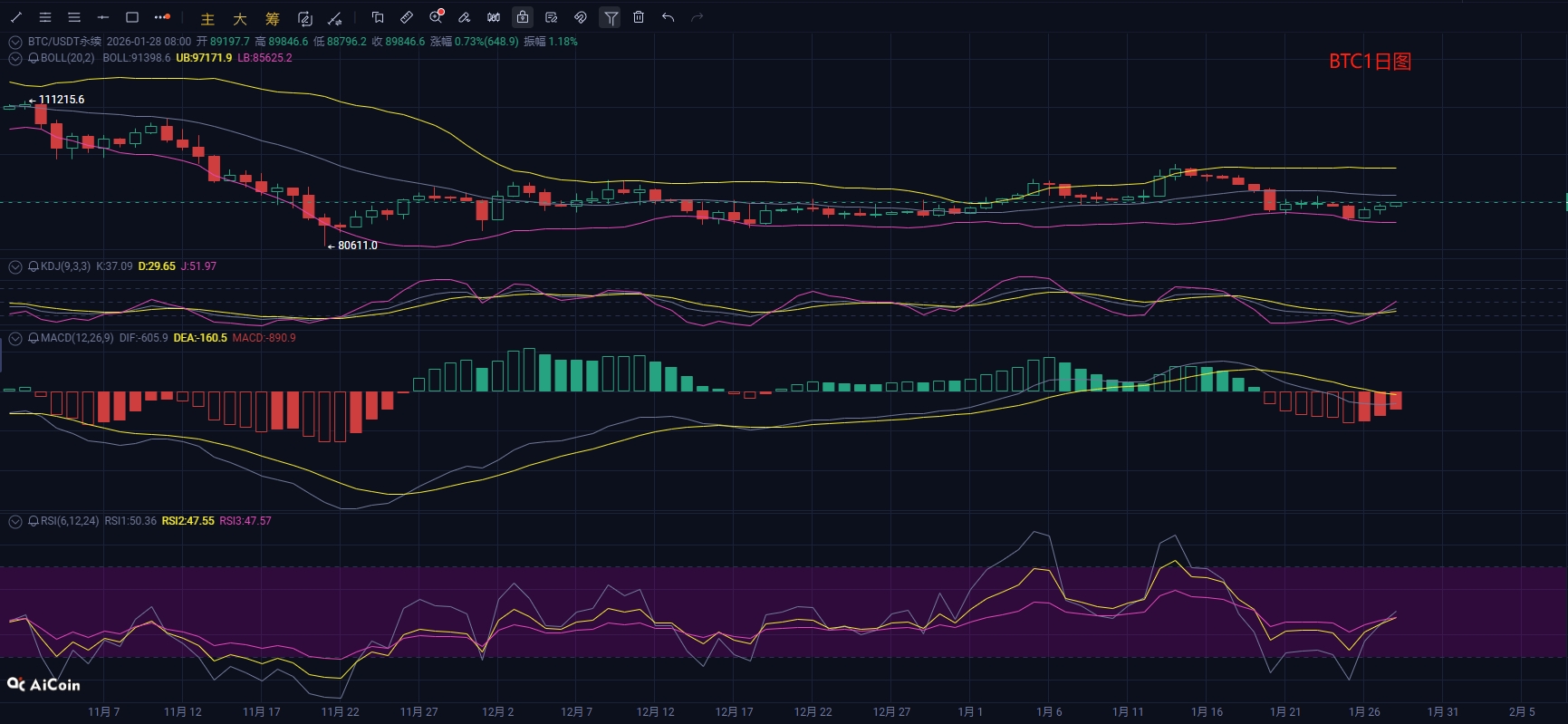Open the MACD(12,26,9) indicator settings label
The image size is (1568, 724).
tap(77, 338)
